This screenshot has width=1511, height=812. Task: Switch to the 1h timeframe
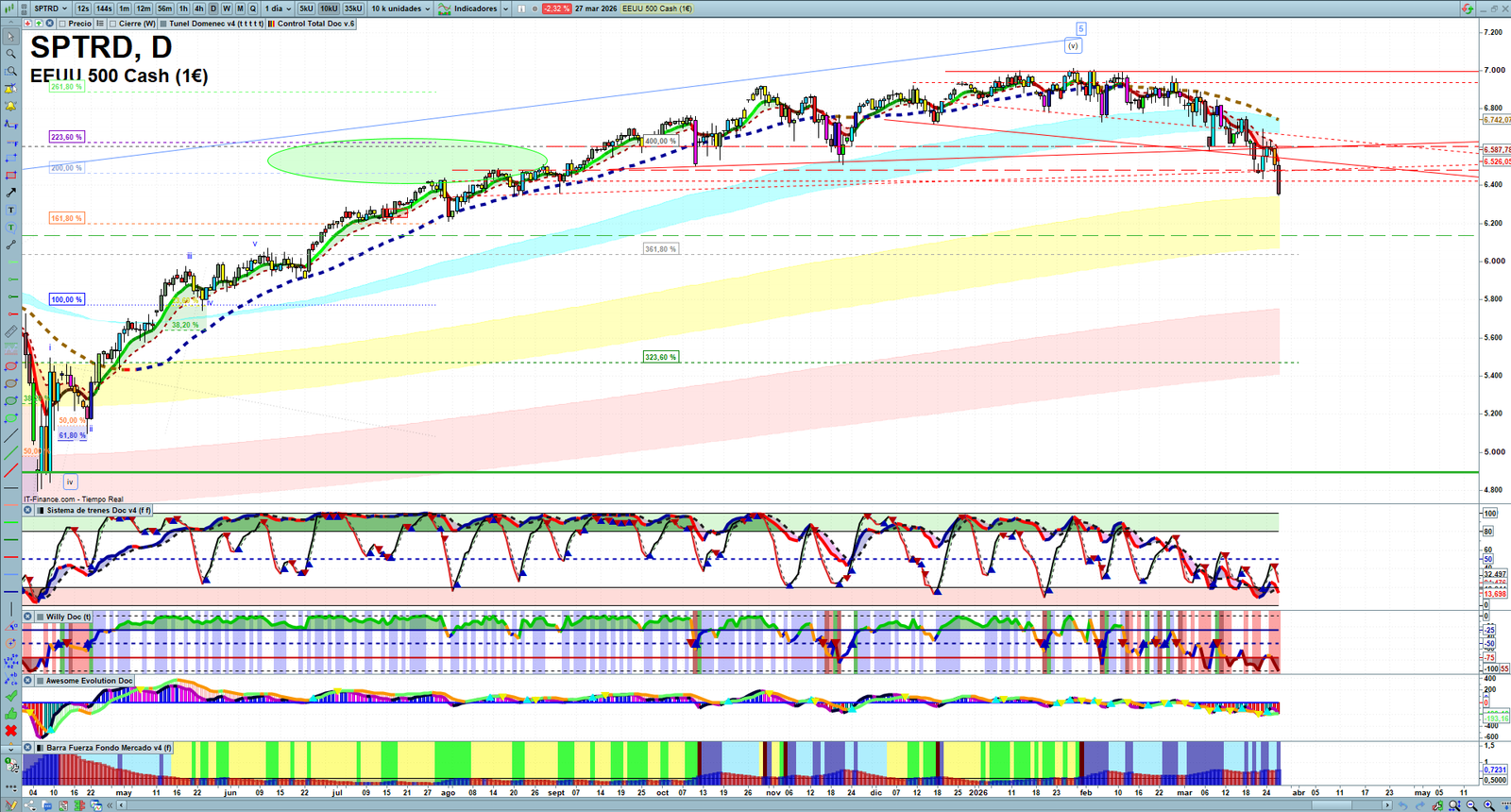pos(183,8)
